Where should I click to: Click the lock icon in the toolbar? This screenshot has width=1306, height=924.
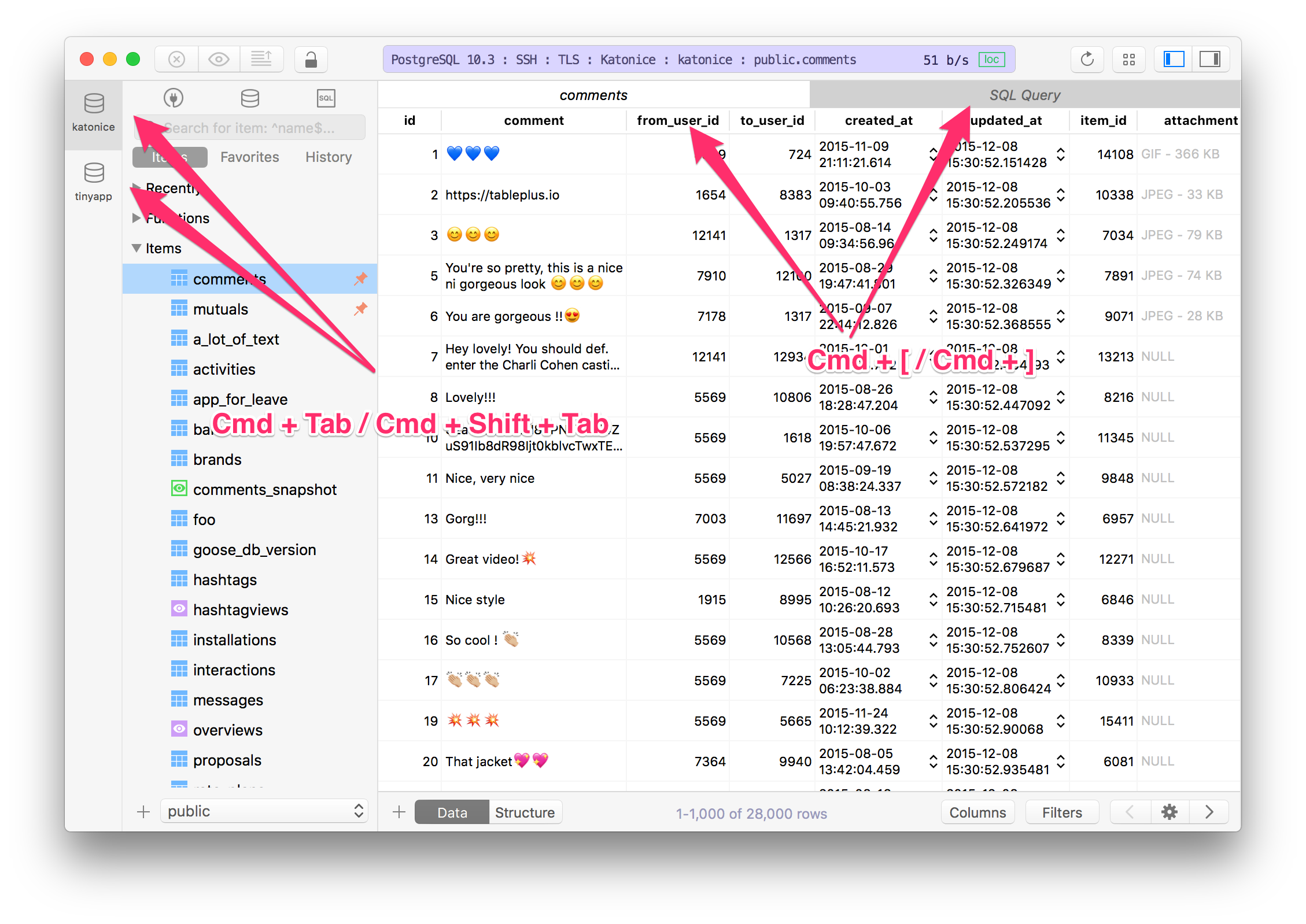[311, 59]
